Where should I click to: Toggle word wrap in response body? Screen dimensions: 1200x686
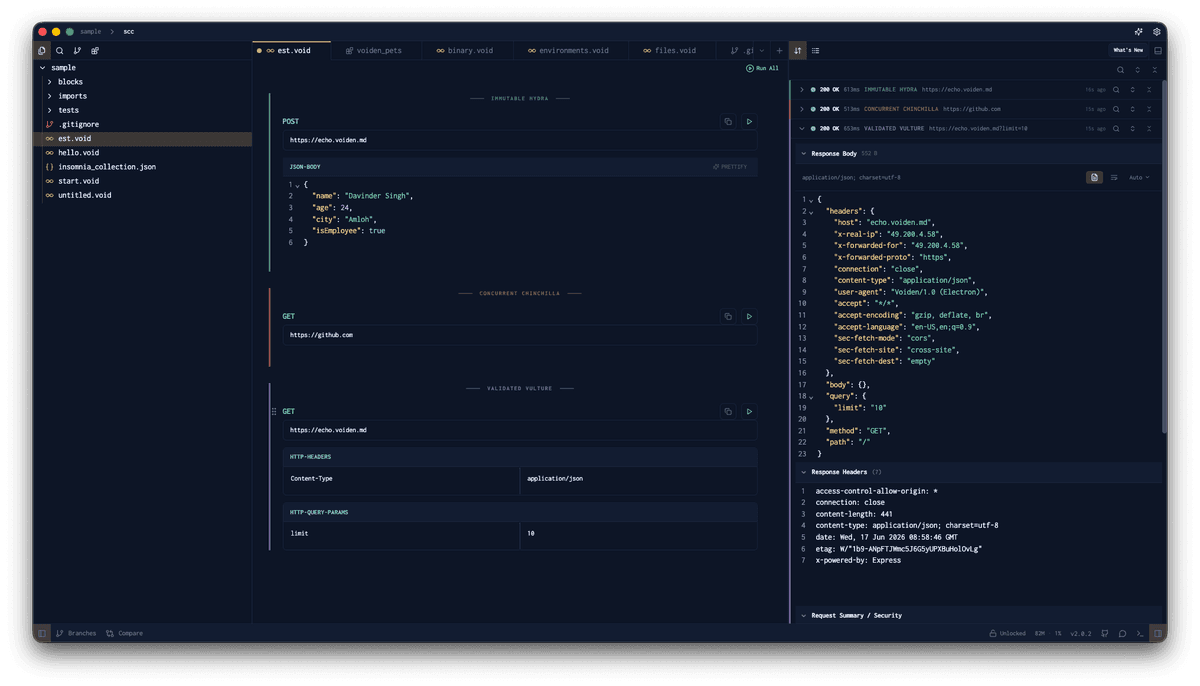click(1114, 177)
